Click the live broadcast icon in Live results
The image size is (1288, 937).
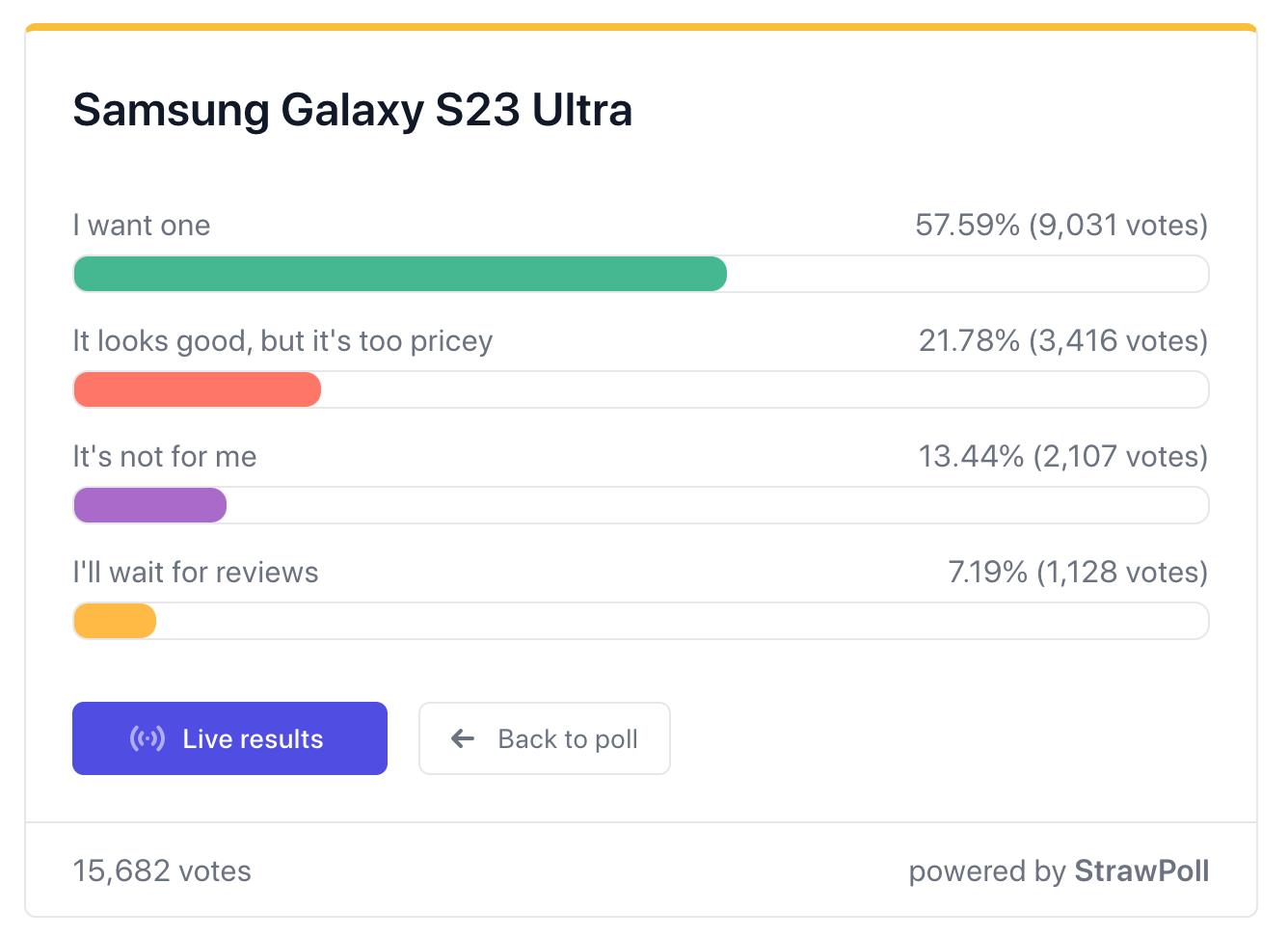[x=148, y=739]
